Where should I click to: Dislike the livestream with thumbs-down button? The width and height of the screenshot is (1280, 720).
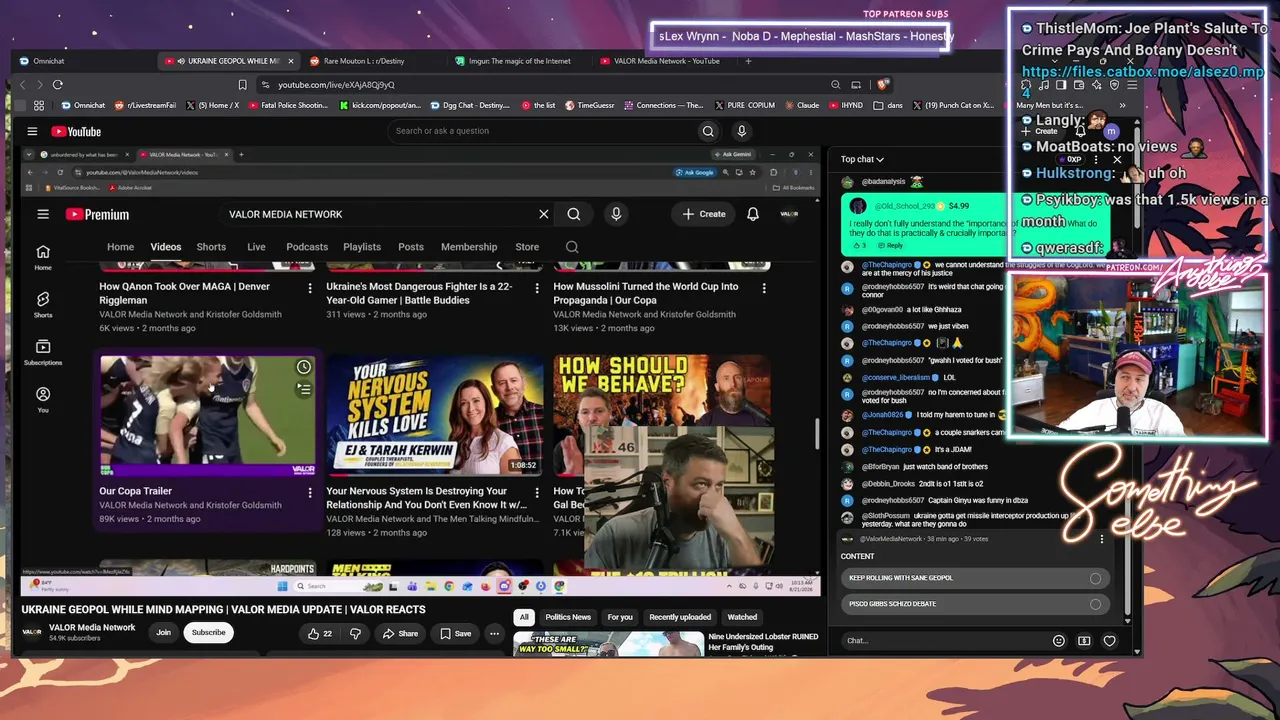coord(355,633)
